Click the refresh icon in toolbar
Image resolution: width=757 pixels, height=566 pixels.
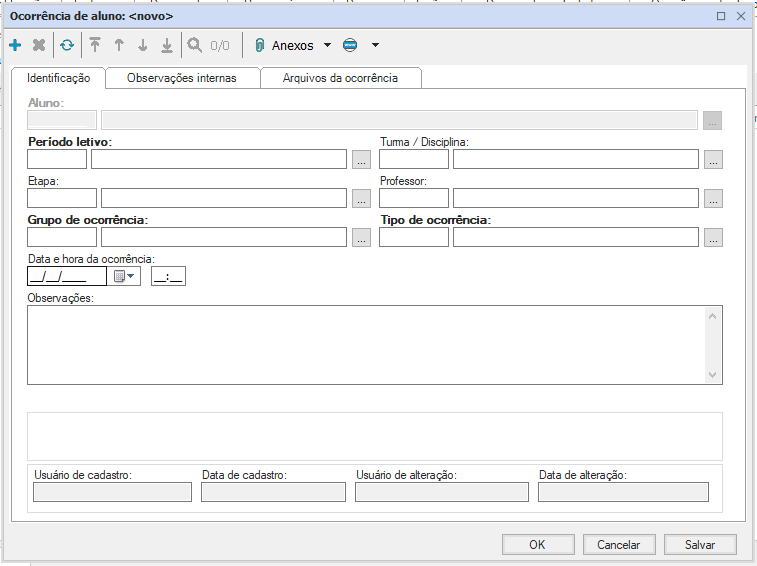tap(67, 45)
